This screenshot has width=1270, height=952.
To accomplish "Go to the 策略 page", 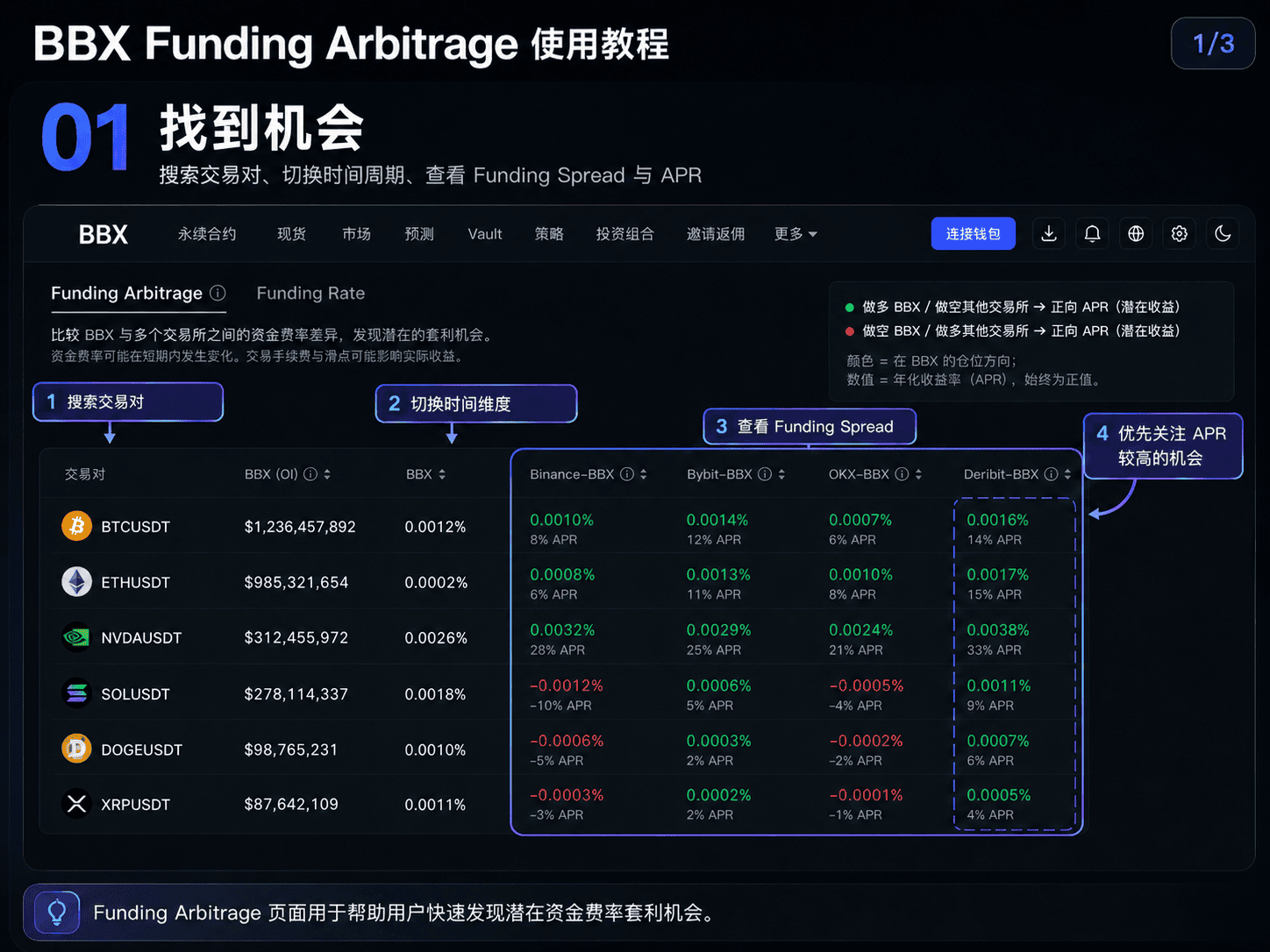I will tap(549, 234).
